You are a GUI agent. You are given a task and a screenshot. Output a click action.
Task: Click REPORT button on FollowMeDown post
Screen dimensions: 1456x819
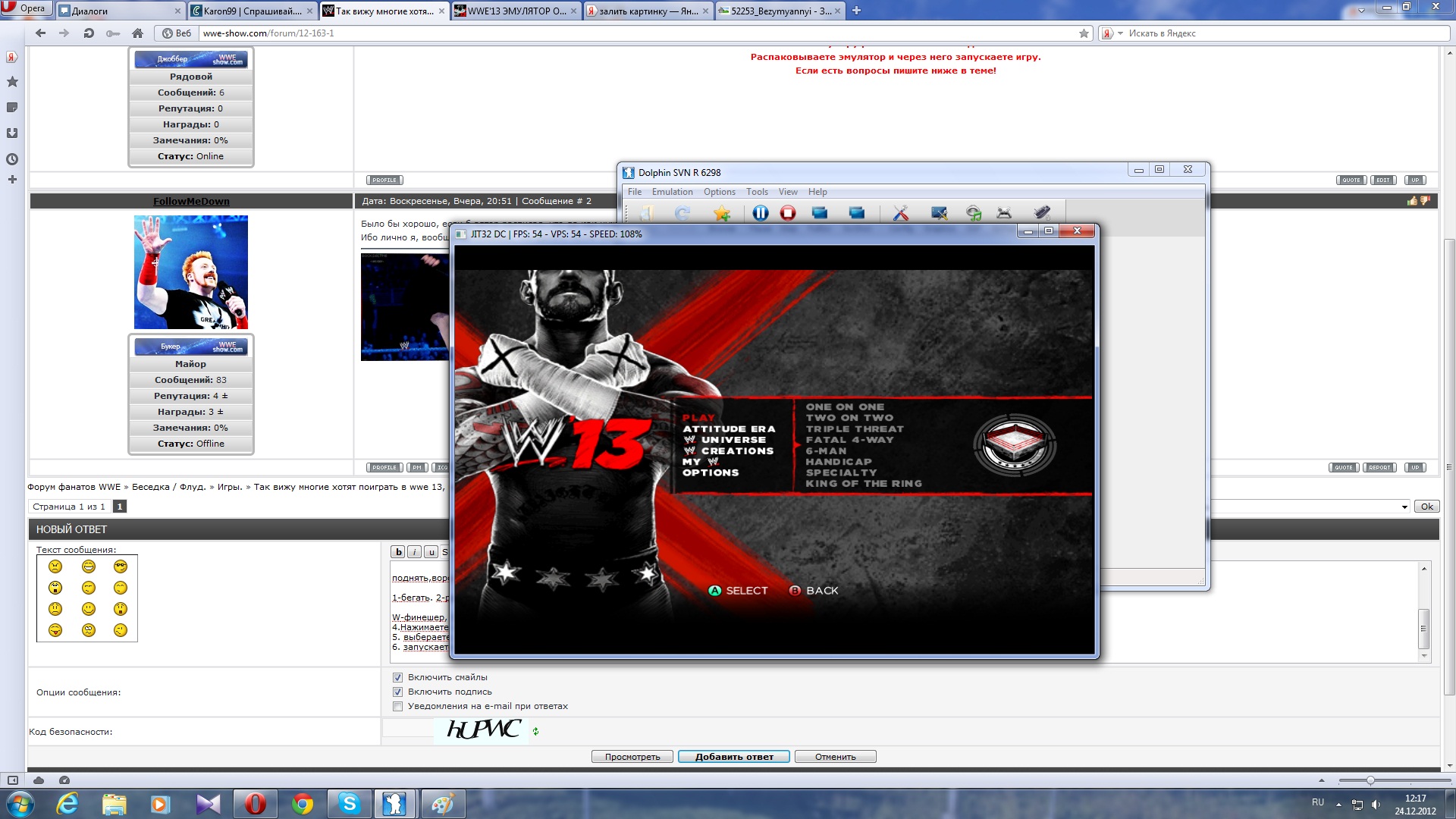[x=1379, y=467]
